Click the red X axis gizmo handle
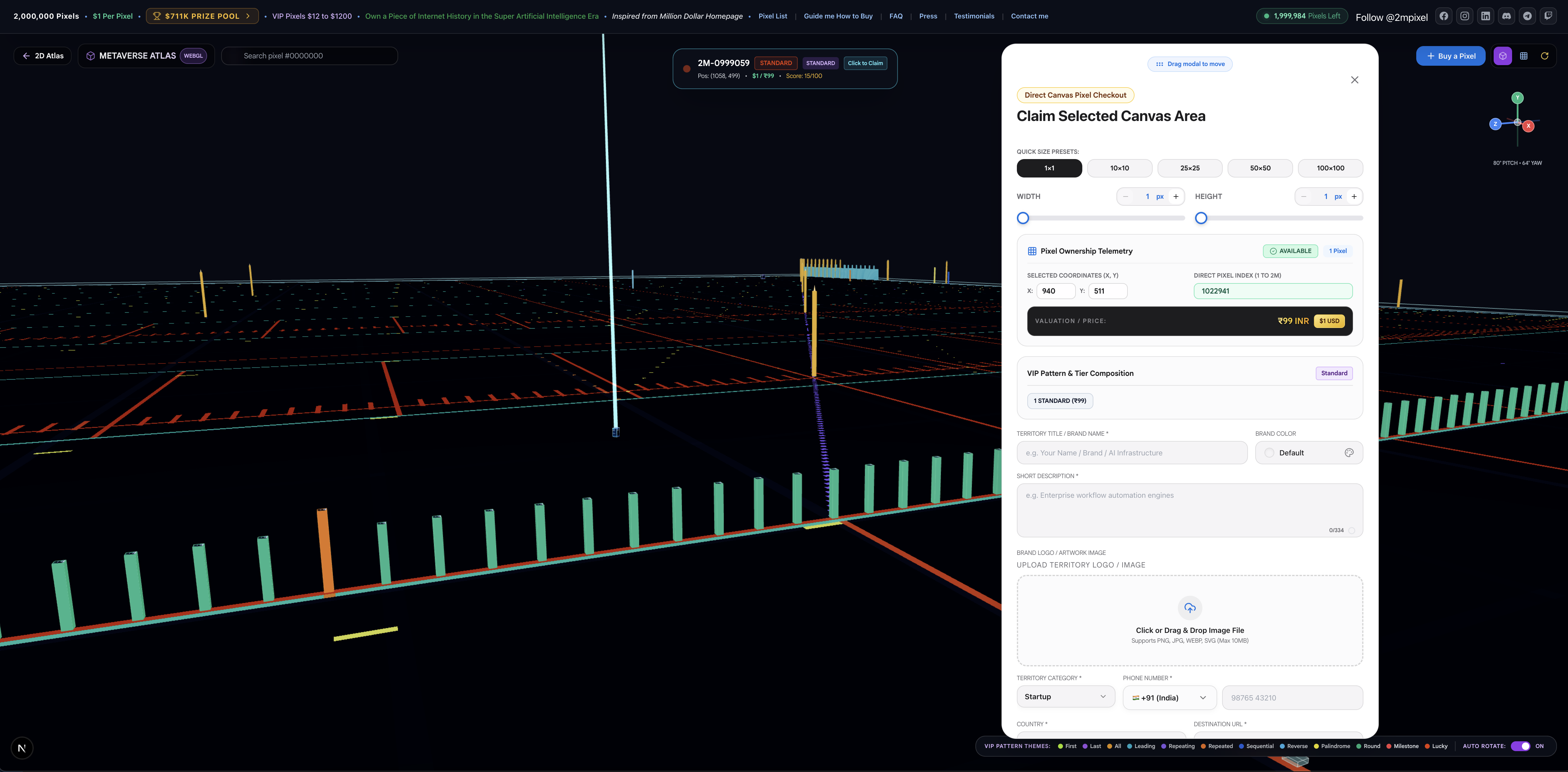Image resolution: width=1568 pixels, height=772 pixels. click(x=1528, y=126)
